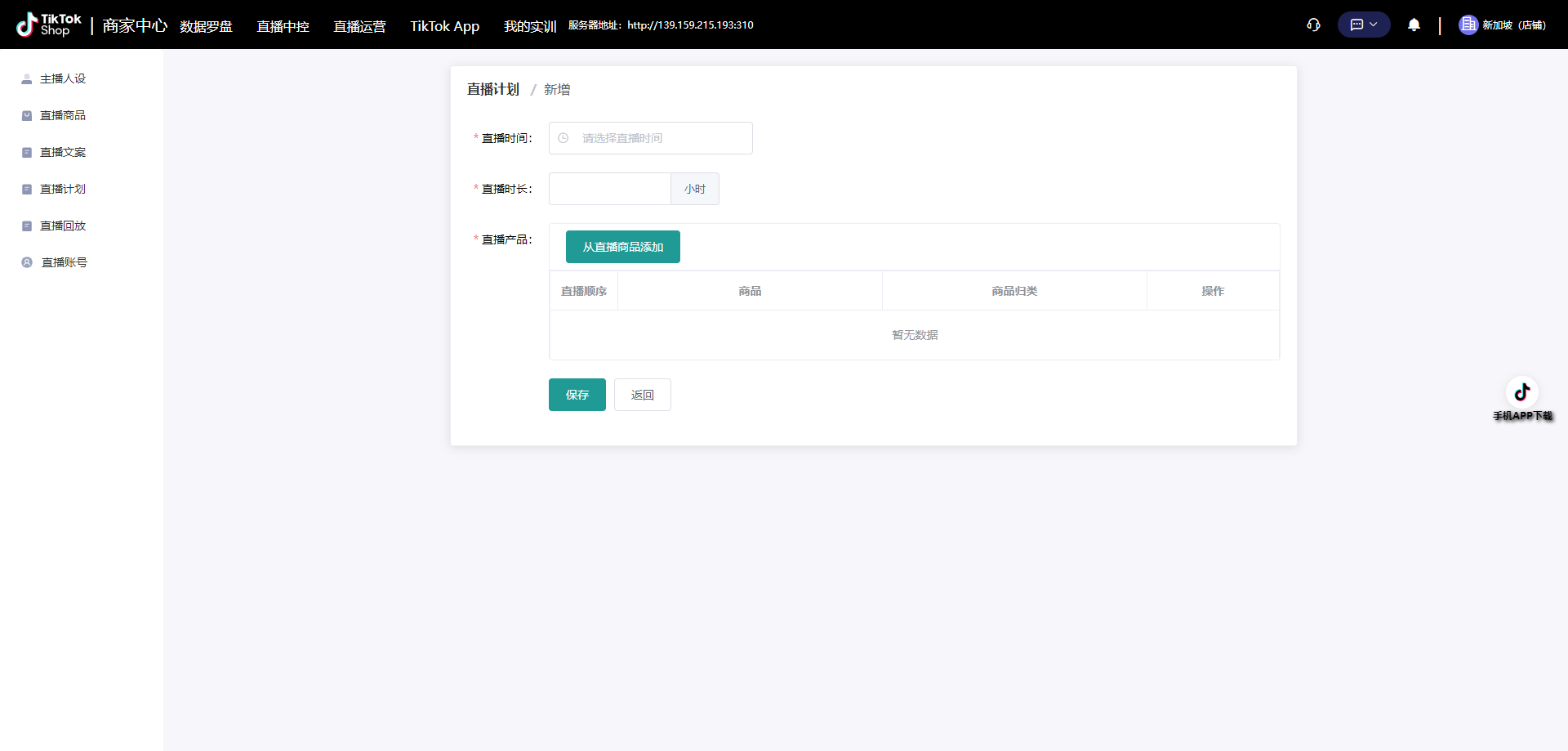The width and height of the screenshot is (1568, 751).
Task: Save the live plan with 保存
Action: pos(577,395)
